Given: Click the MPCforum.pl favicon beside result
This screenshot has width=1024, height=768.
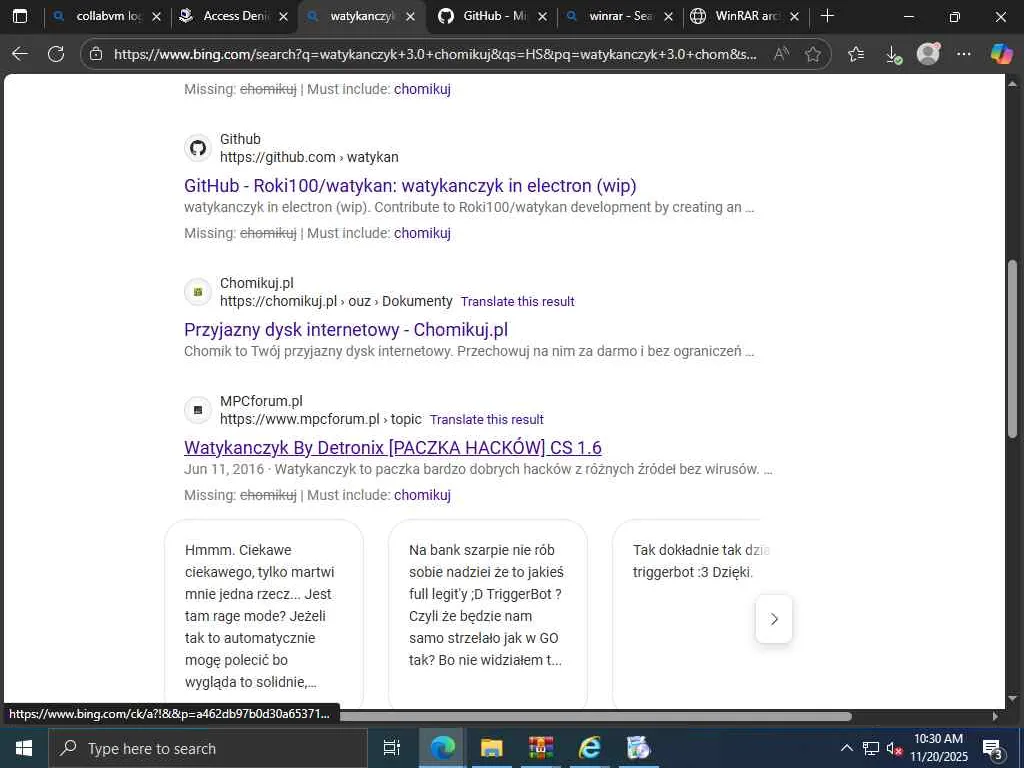Looking at the screenshot, I should click(198, 410).
